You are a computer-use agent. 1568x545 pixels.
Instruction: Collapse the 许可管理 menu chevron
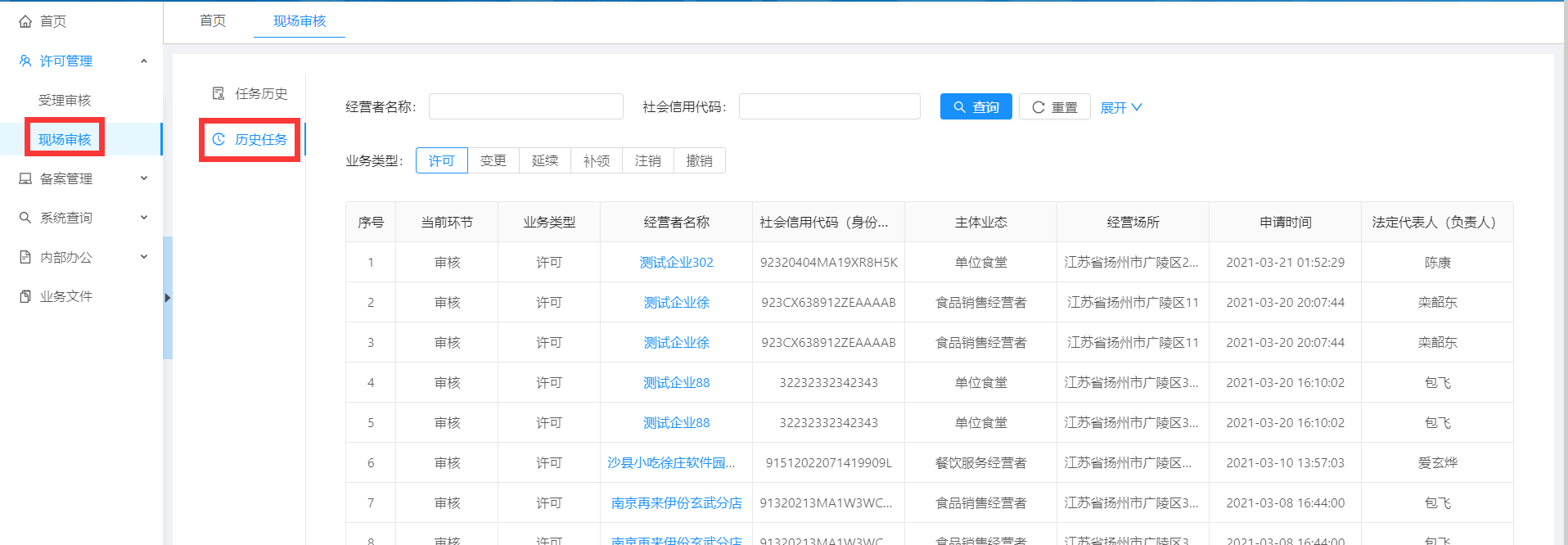coord(144,61)
